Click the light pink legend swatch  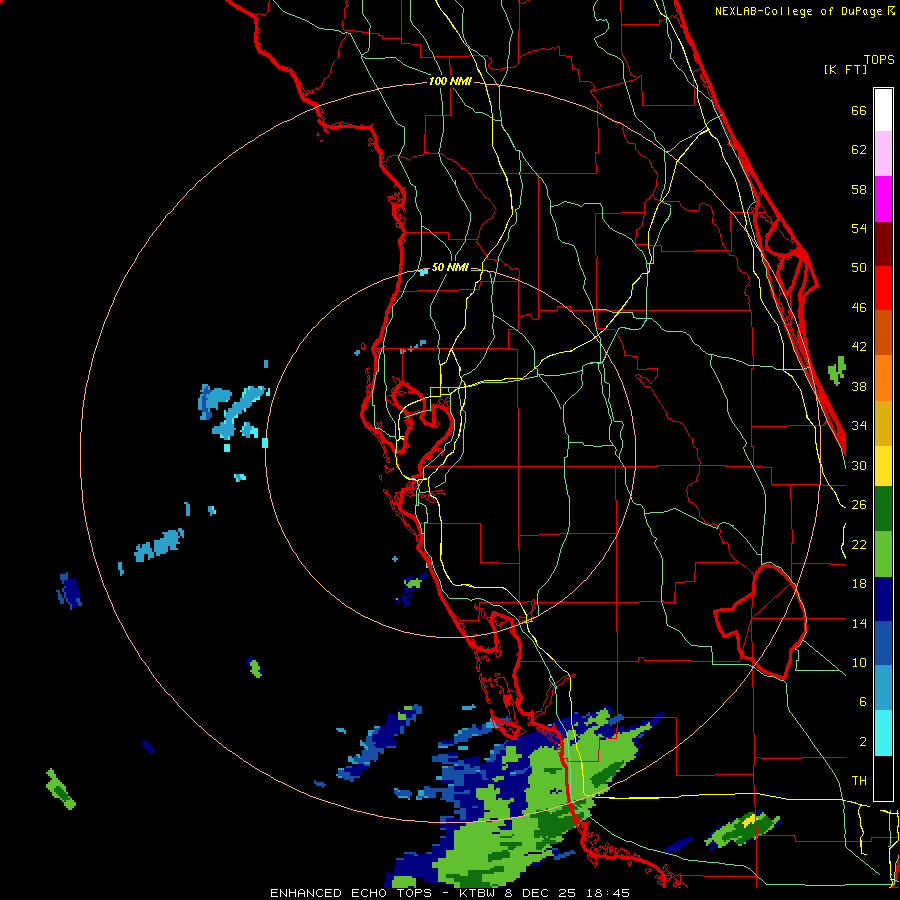pyautogui.click(x=883, y=154)
